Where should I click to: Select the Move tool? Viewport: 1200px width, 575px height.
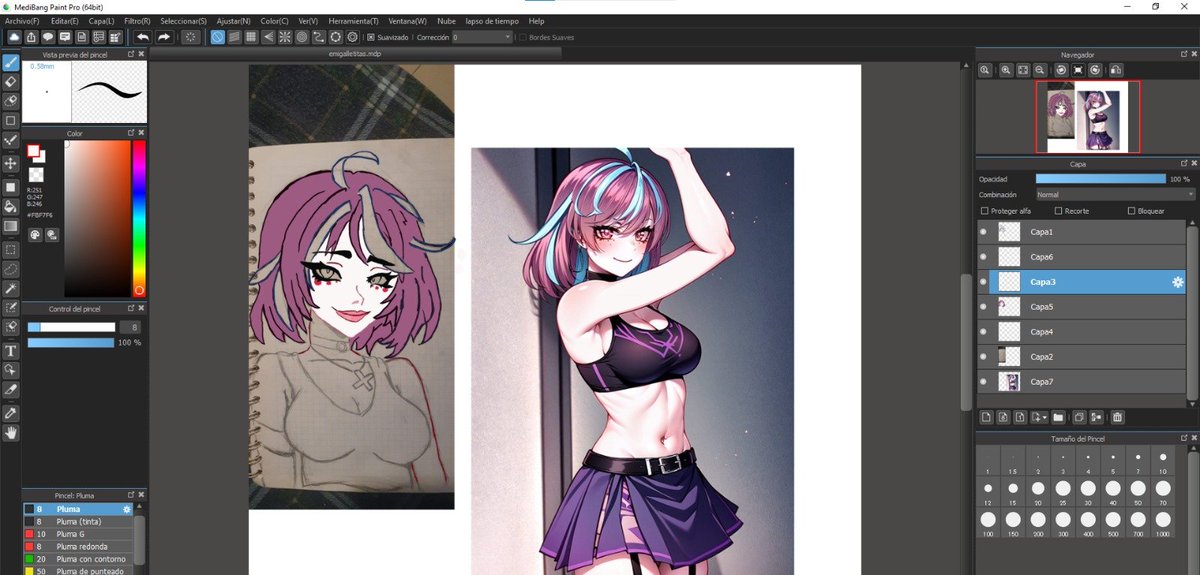[11, 163]
